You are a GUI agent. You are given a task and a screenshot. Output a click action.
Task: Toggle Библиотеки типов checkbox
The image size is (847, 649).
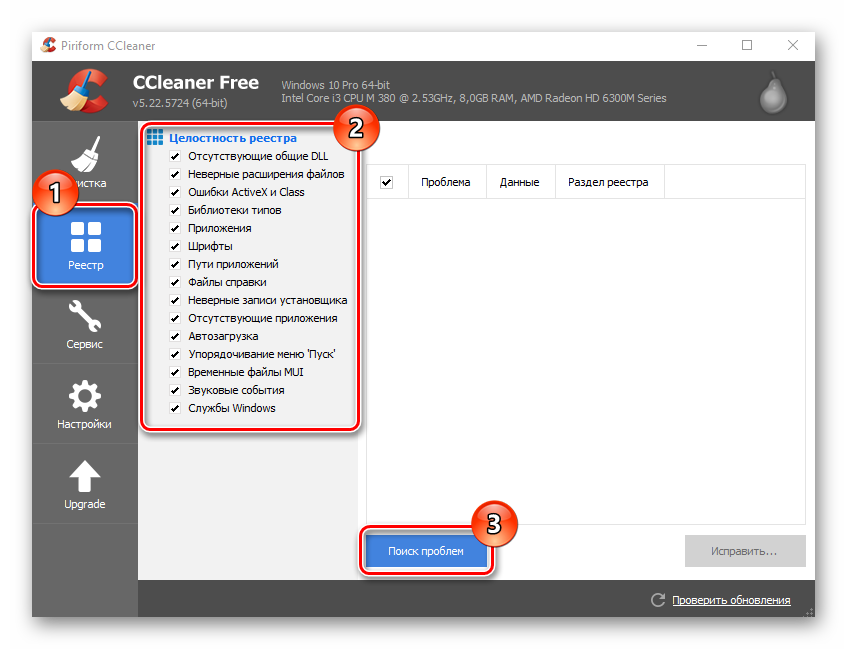pos(175,211)
